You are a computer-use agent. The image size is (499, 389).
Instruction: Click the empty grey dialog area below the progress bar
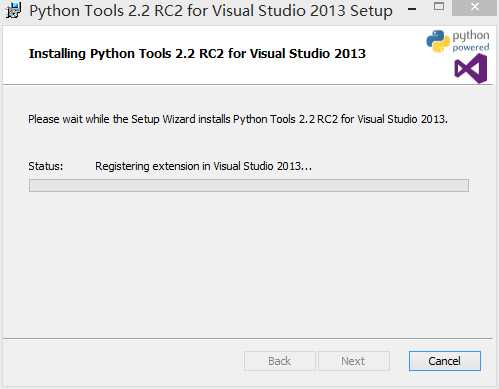click(249, 263)
